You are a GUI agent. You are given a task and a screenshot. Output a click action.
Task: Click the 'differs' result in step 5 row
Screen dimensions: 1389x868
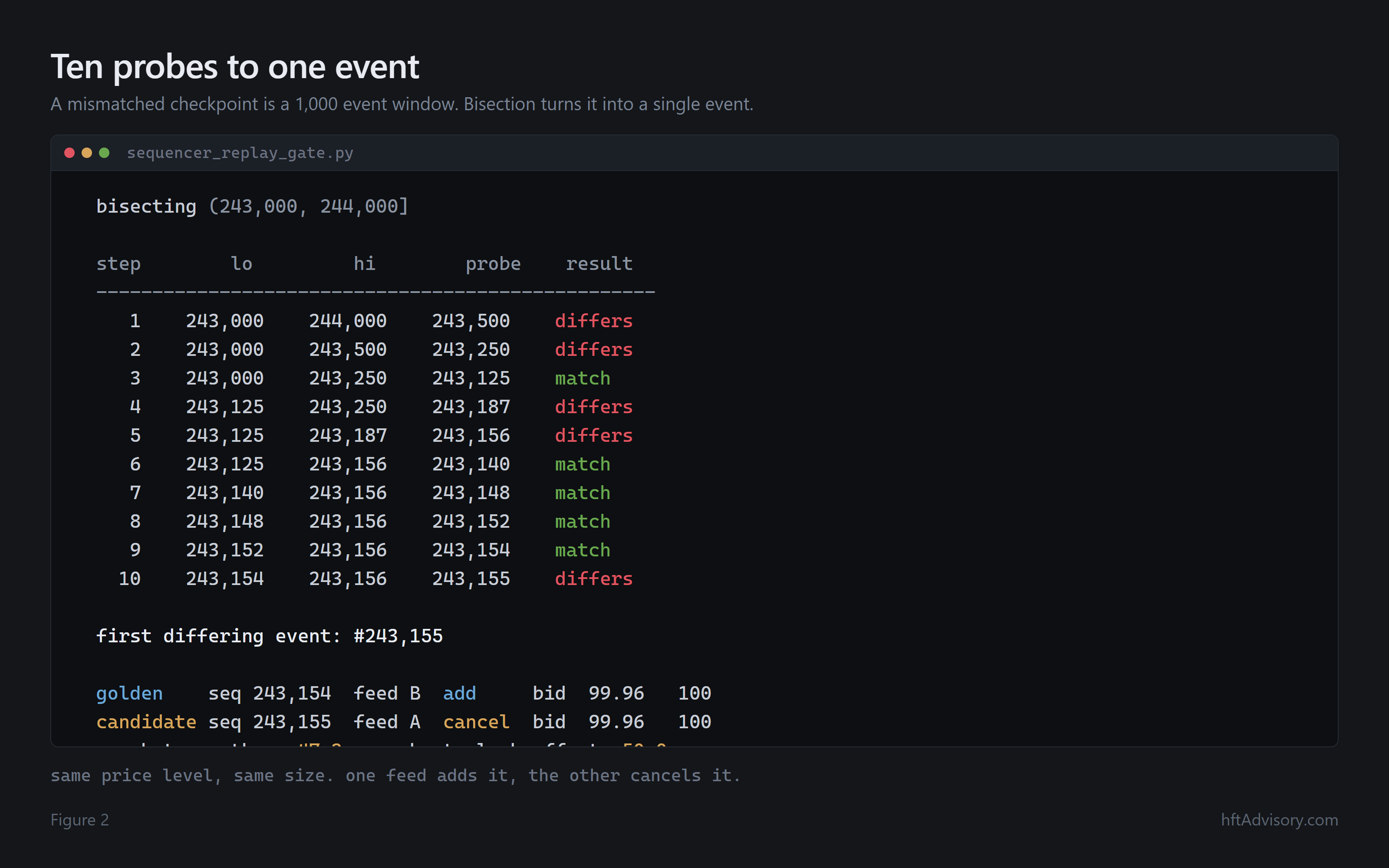[x=593, y=436]
